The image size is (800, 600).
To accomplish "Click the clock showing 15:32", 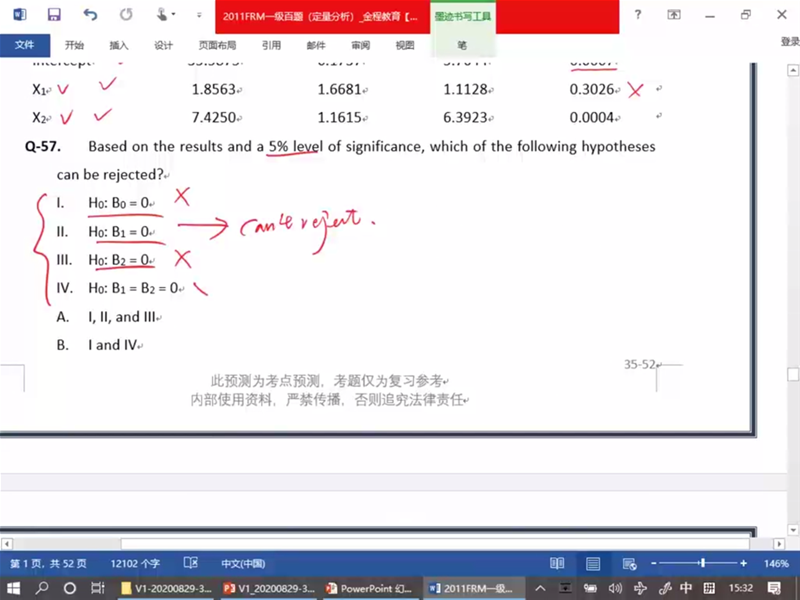I will 741,588.
